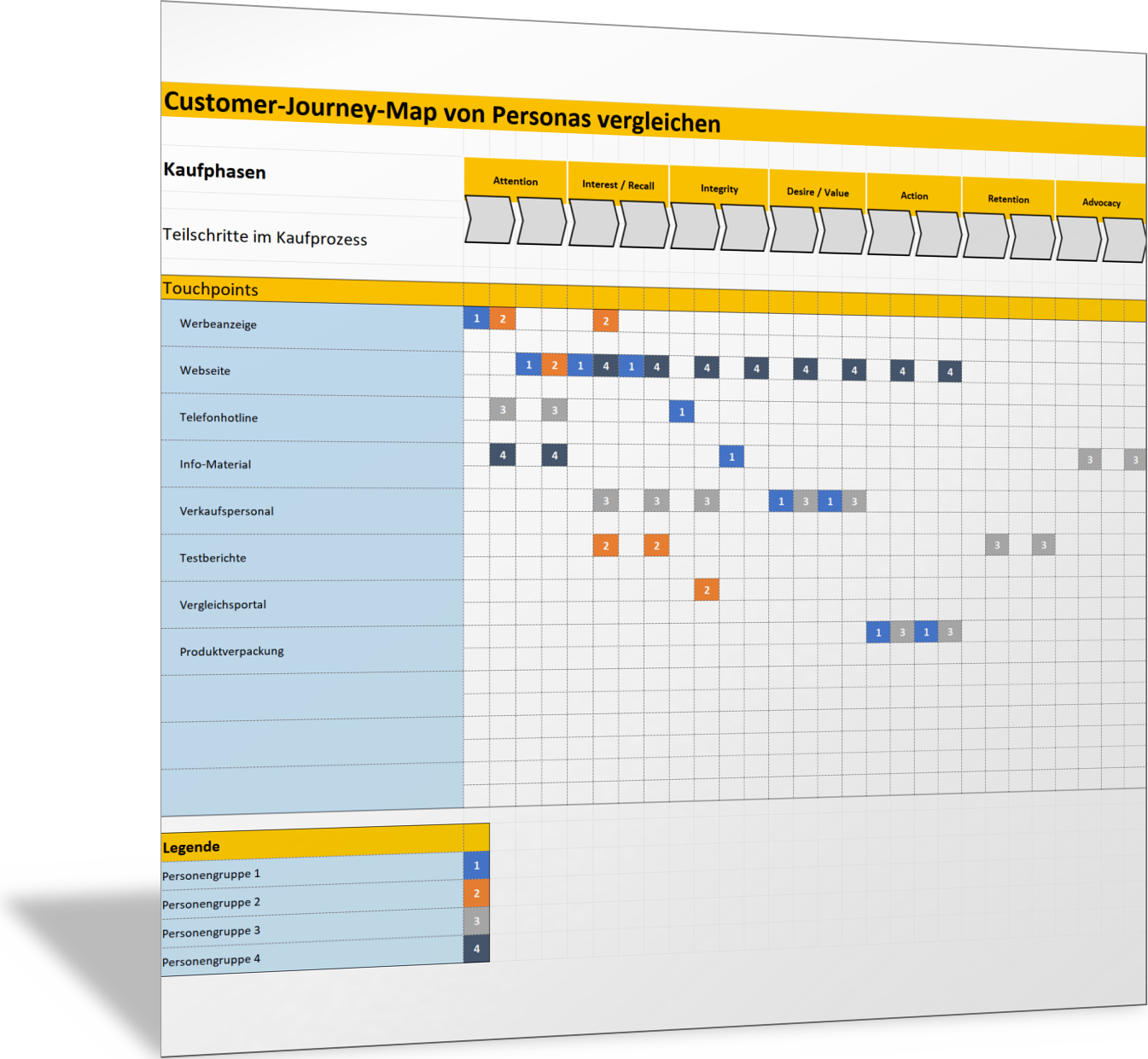Click the Desire / Value phase header
The width and height of the screenshot is (1148, 1059).
tap(818, 192)
